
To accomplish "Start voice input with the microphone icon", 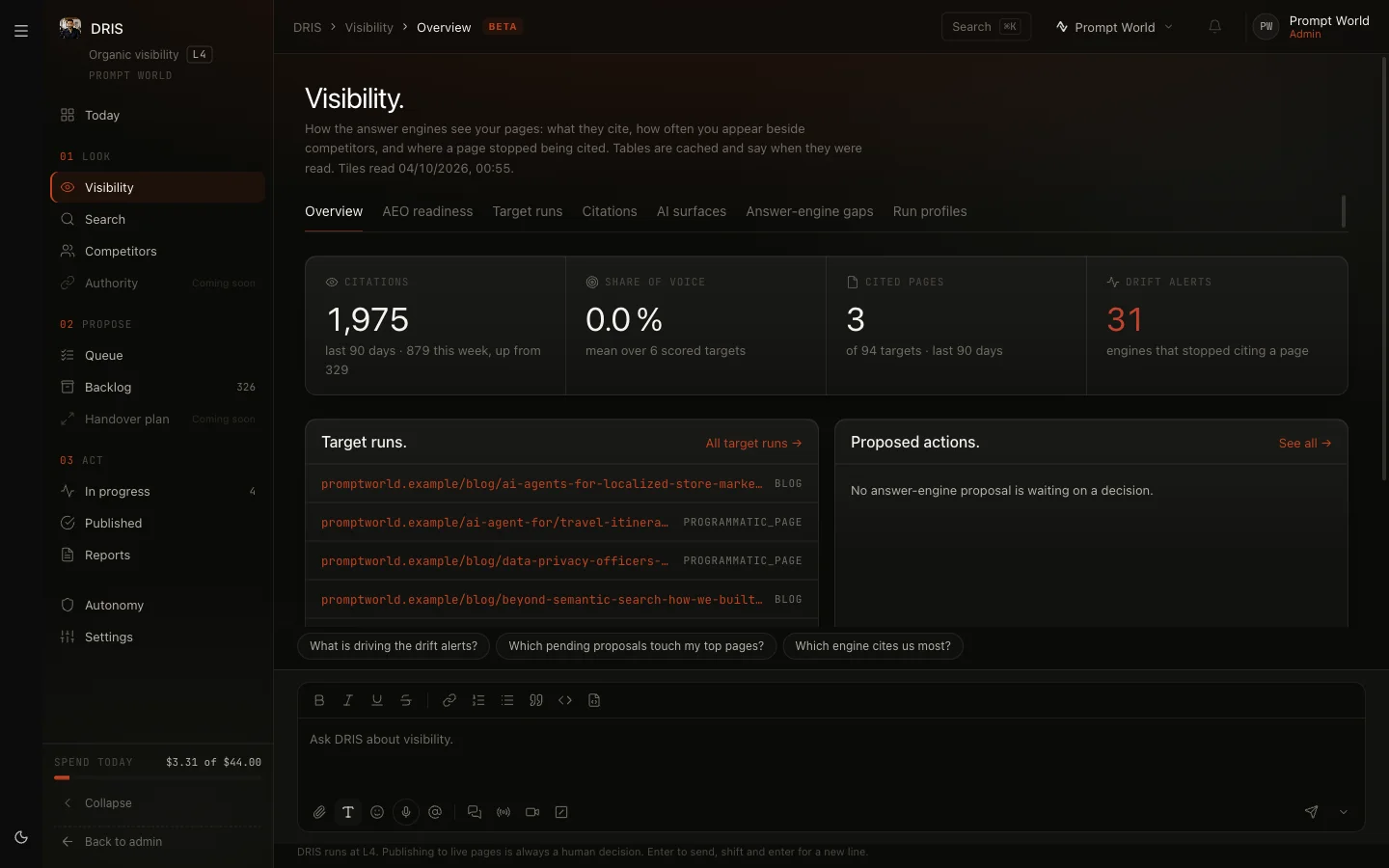I will [406, 812].
